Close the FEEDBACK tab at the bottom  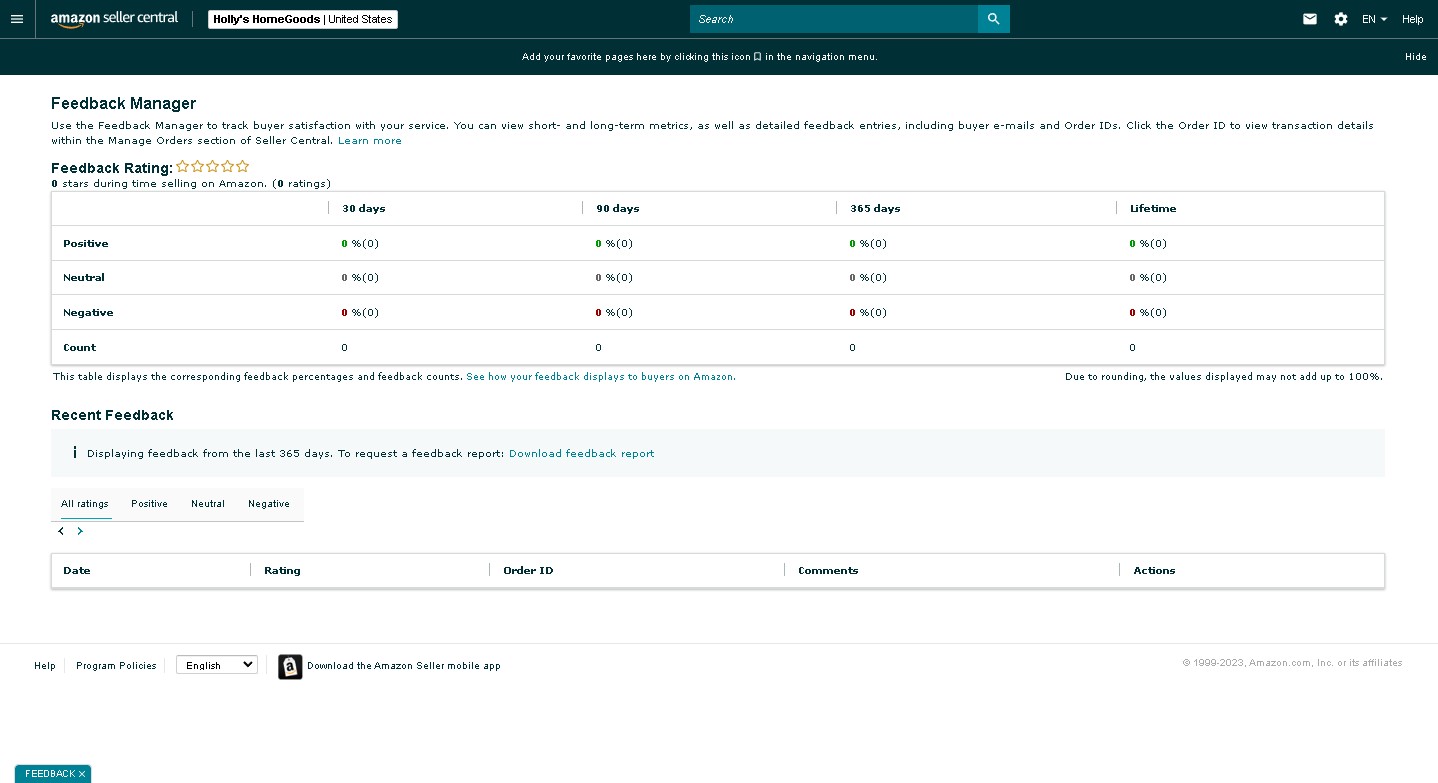click(82, 774)
